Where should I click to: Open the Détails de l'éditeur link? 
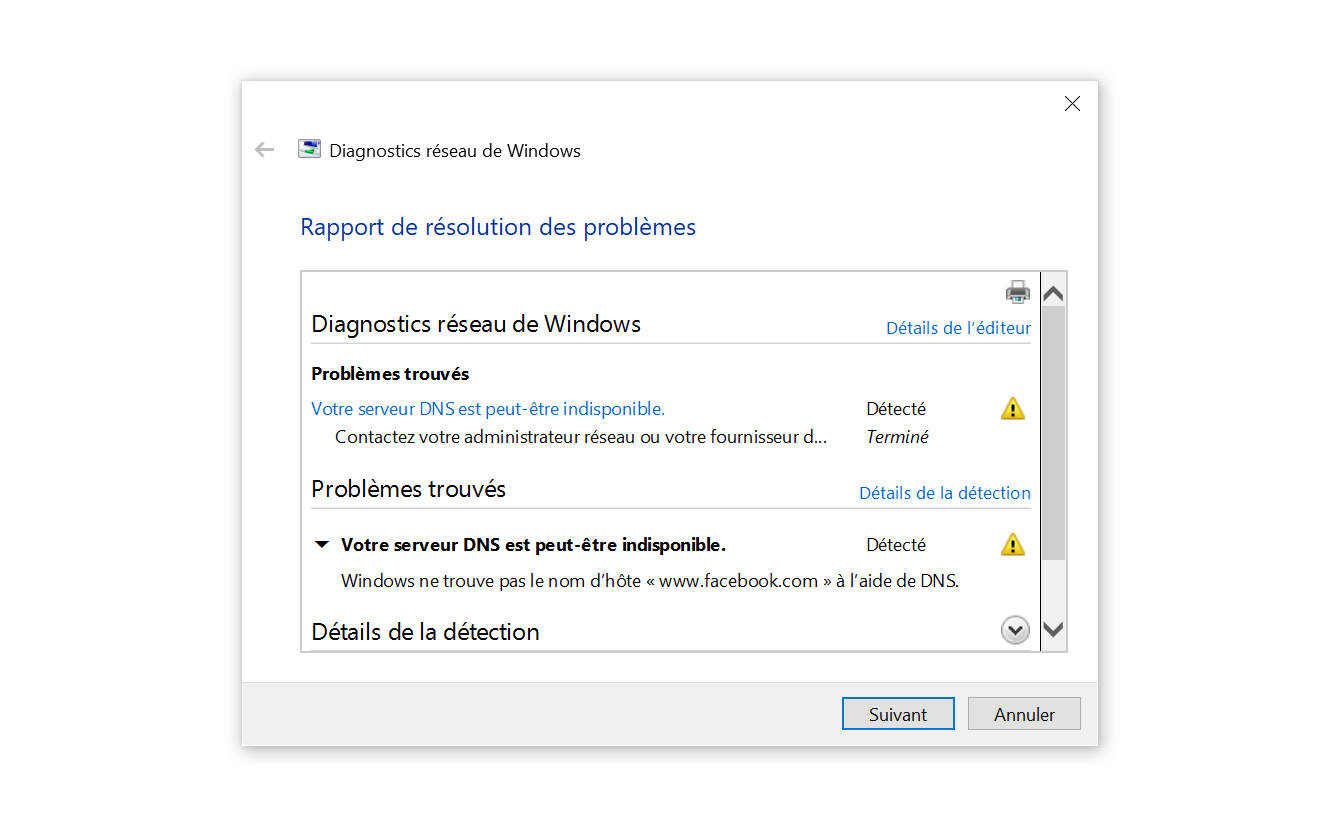tap(958, 328)
